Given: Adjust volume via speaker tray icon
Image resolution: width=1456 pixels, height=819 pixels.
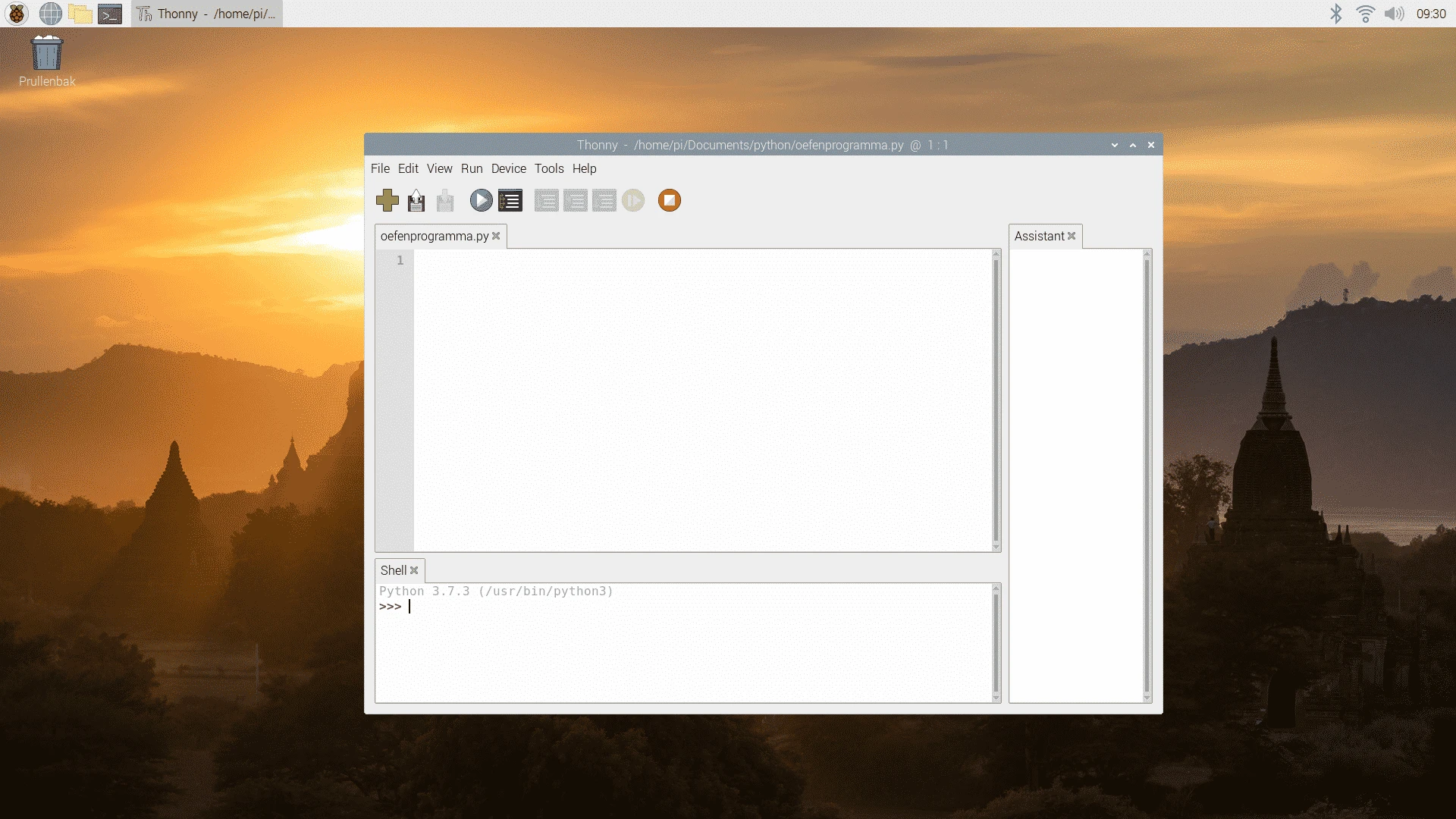Looking at the screenshot, I should [1394, 14].
